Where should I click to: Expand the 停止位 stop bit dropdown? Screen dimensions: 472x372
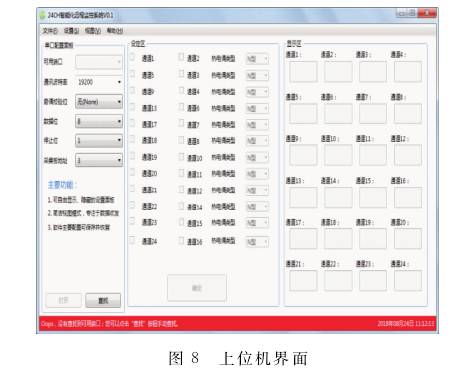tap(99, 141)
